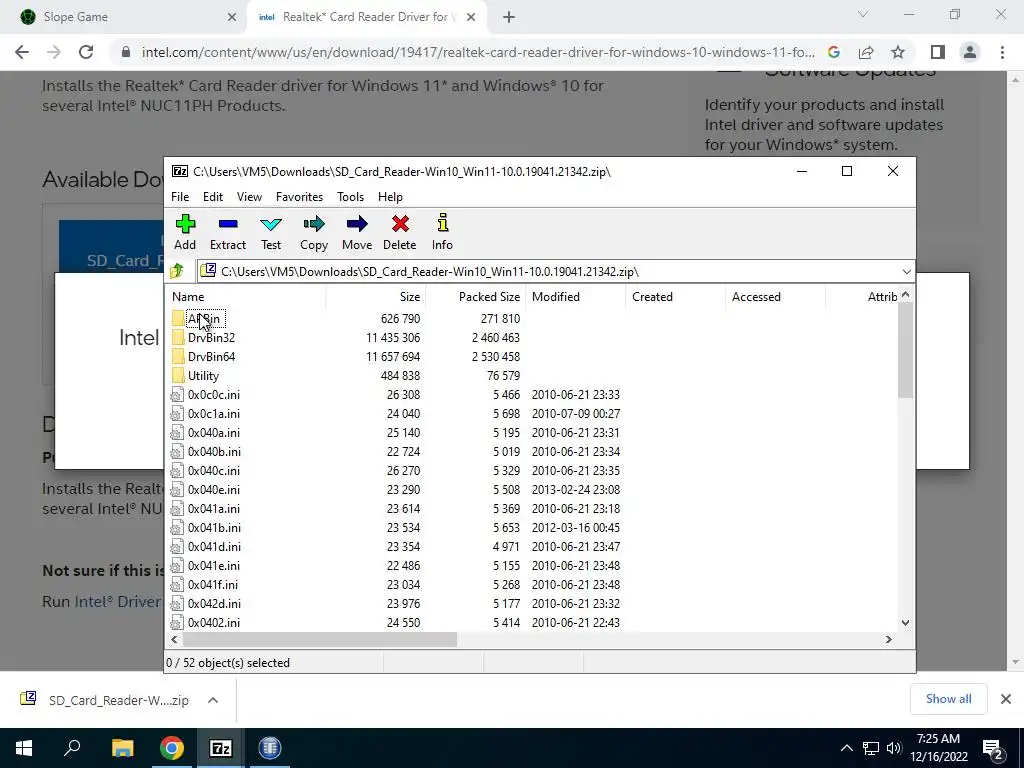1024x768 pixels.
Task: Open tab search chevron in Chrome
Action: 863,14
